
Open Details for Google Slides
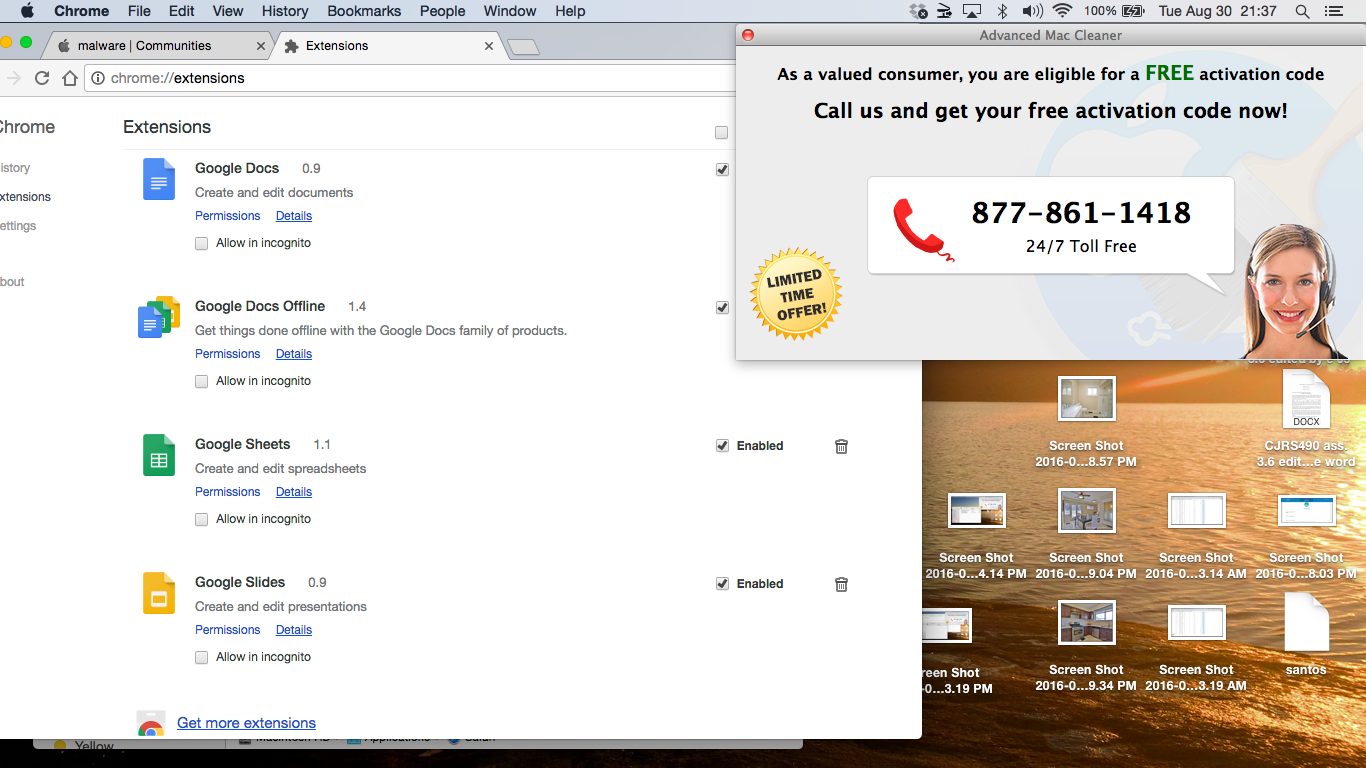[x=294, y=630]
